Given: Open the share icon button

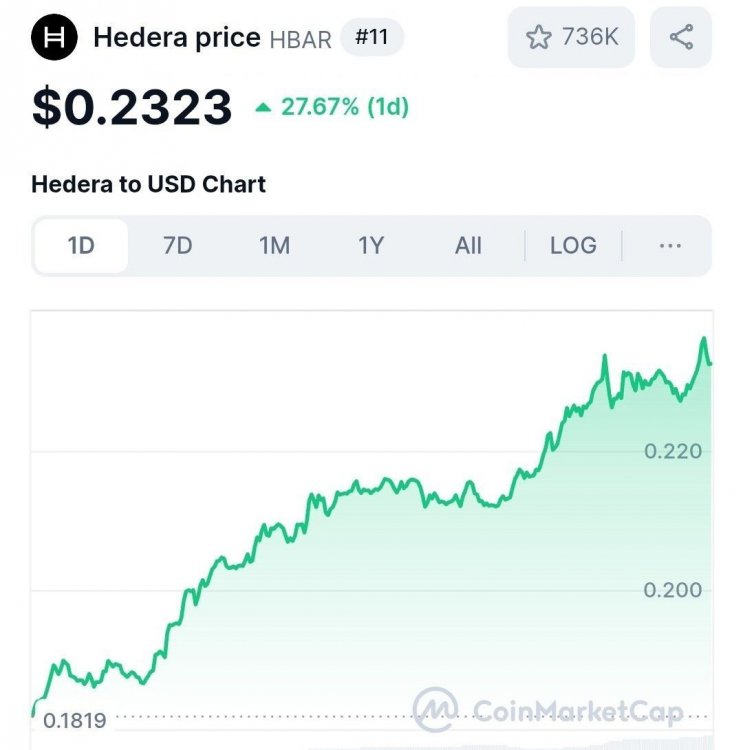Looking at the screenshot, I should (681, 38).
